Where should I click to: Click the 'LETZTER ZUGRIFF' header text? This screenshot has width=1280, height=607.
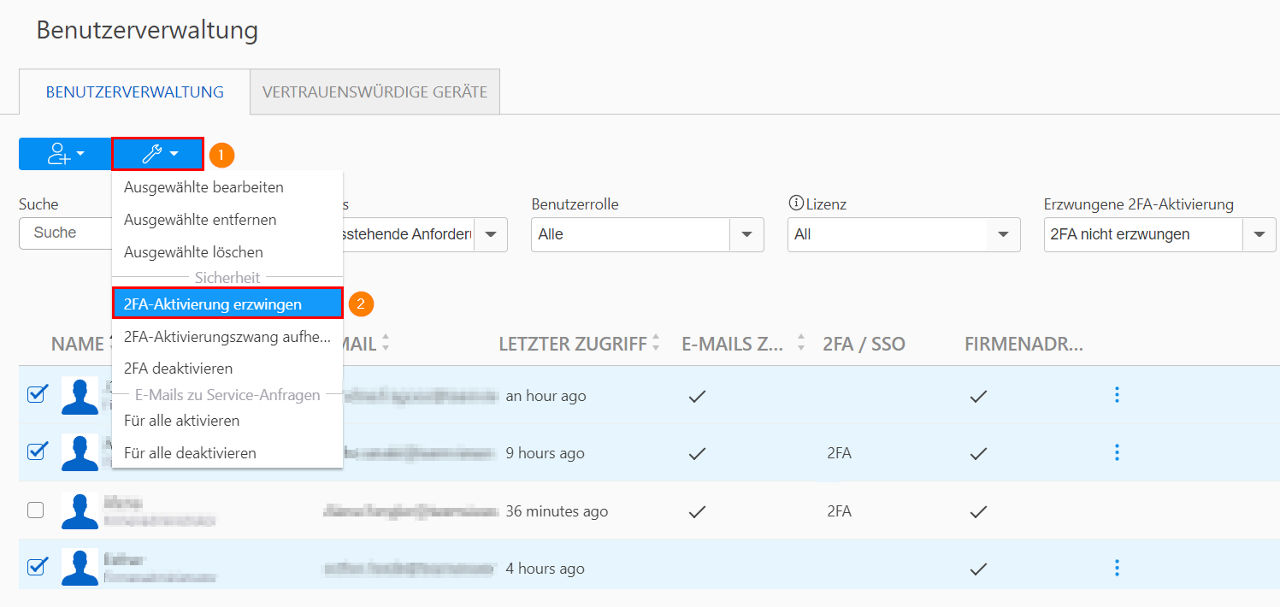point(573,344)
